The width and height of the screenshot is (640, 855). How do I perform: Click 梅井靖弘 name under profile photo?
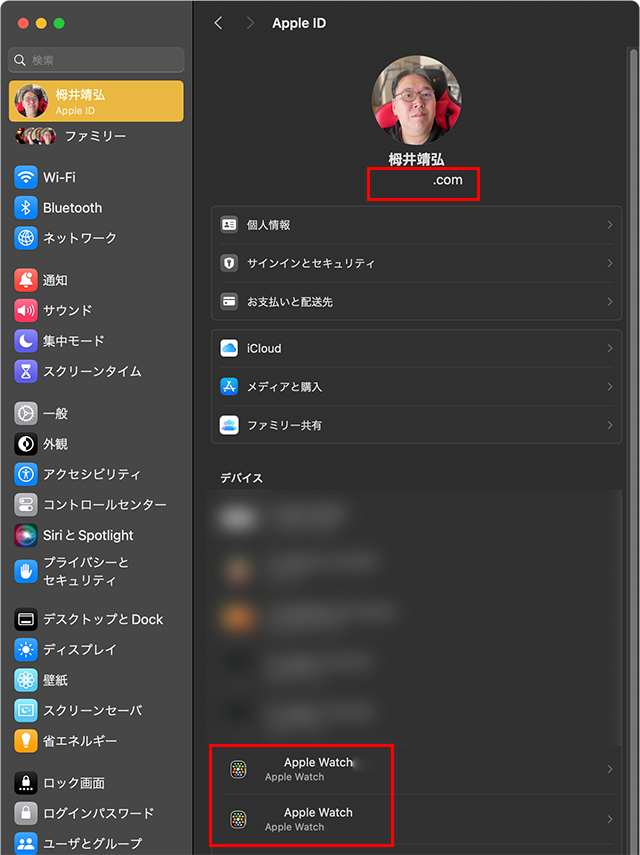416,159
